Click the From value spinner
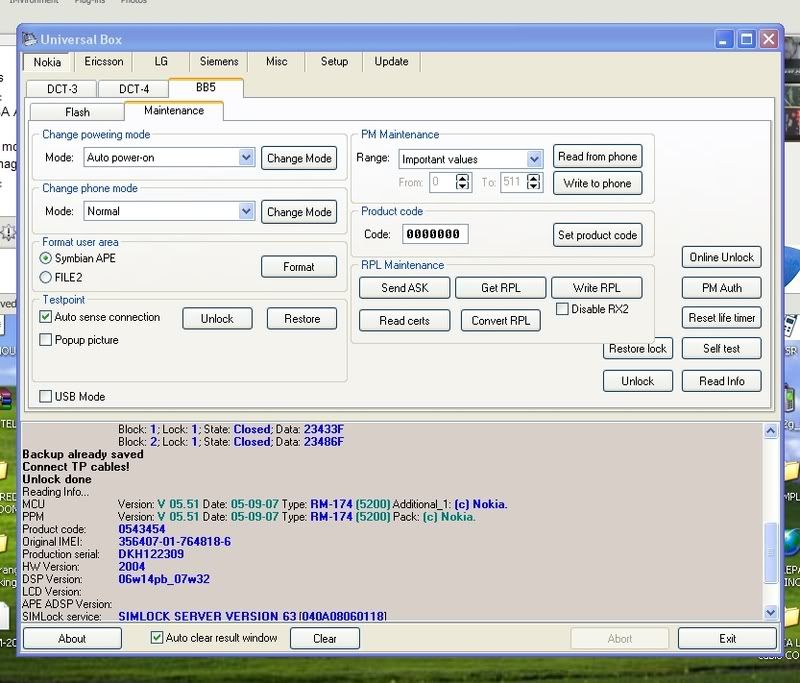The height and width of the screenshot is (683, 800). [463, 182]
